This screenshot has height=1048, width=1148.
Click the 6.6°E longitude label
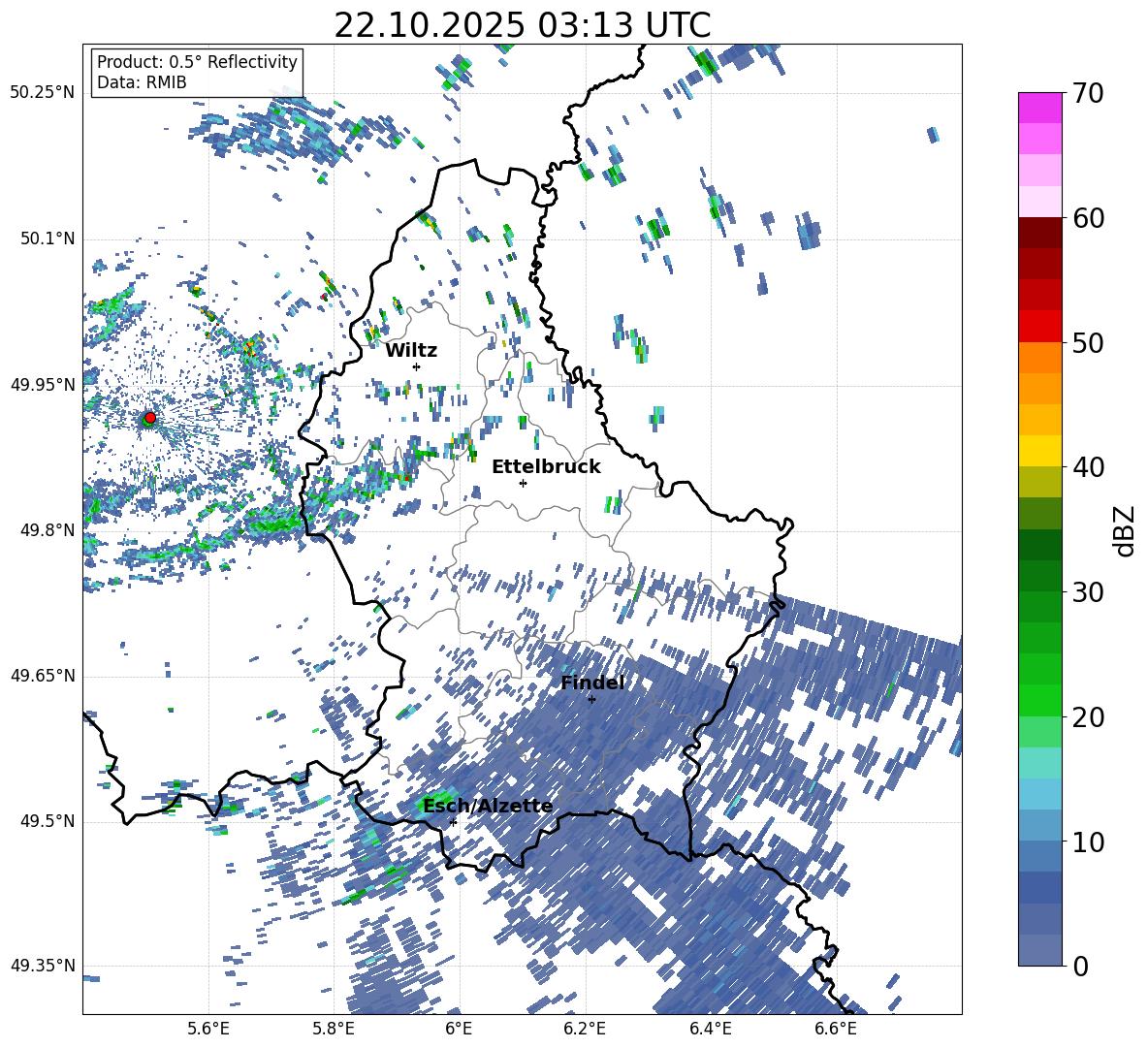coord(836,1029)
